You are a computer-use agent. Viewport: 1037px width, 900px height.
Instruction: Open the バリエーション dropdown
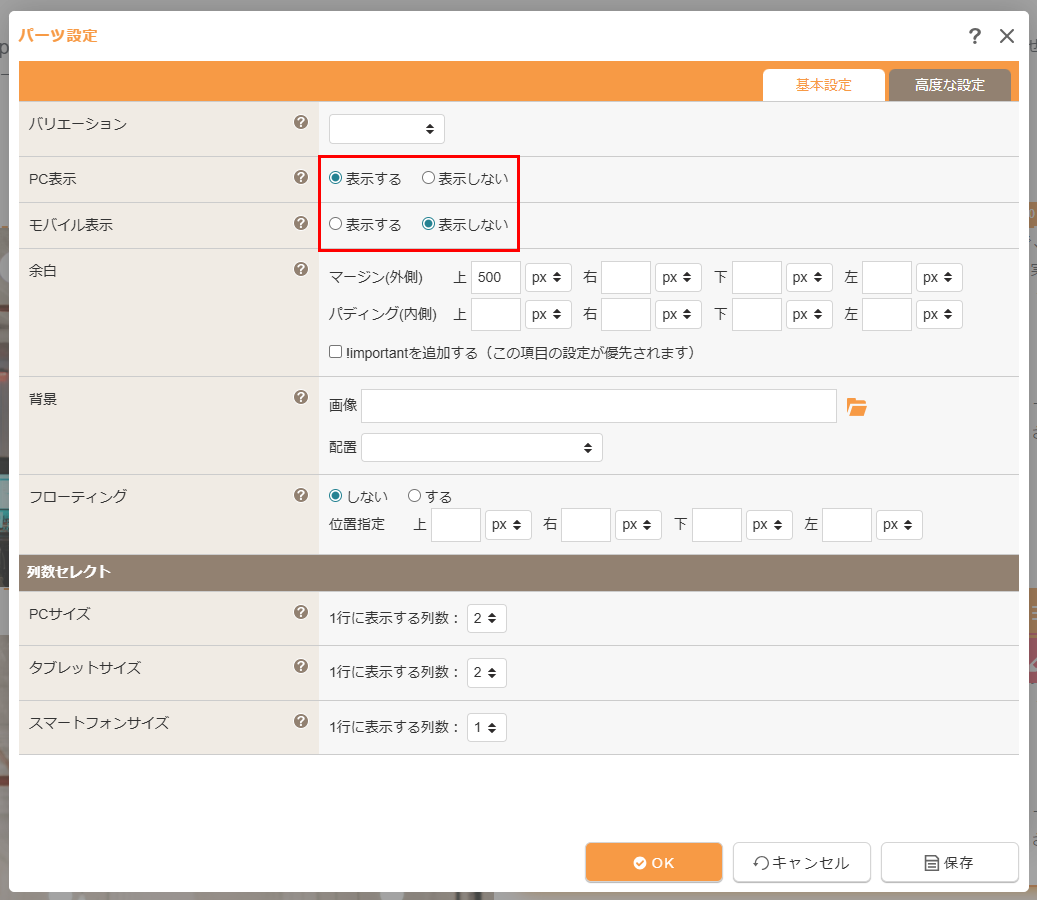coord(387,129)
